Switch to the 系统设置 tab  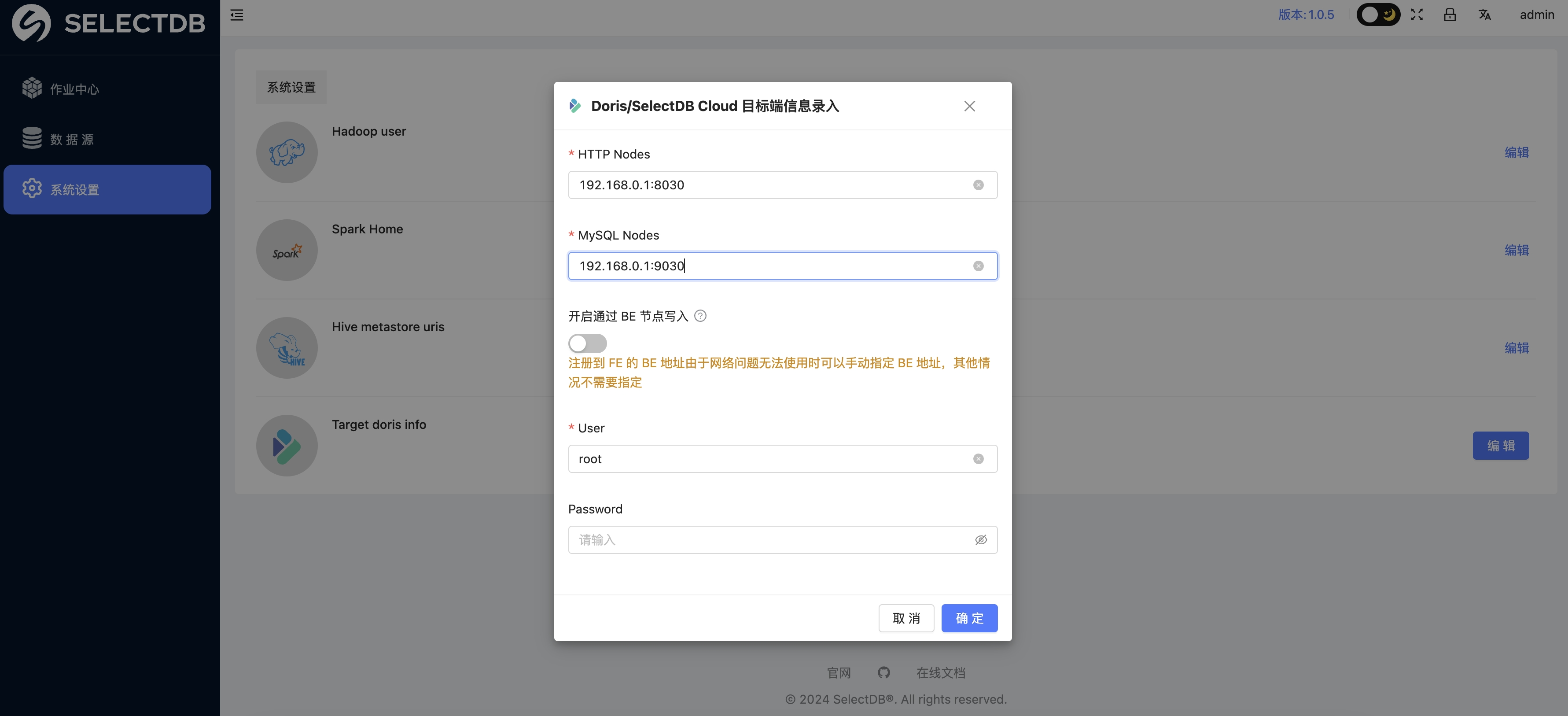point(291,87)
